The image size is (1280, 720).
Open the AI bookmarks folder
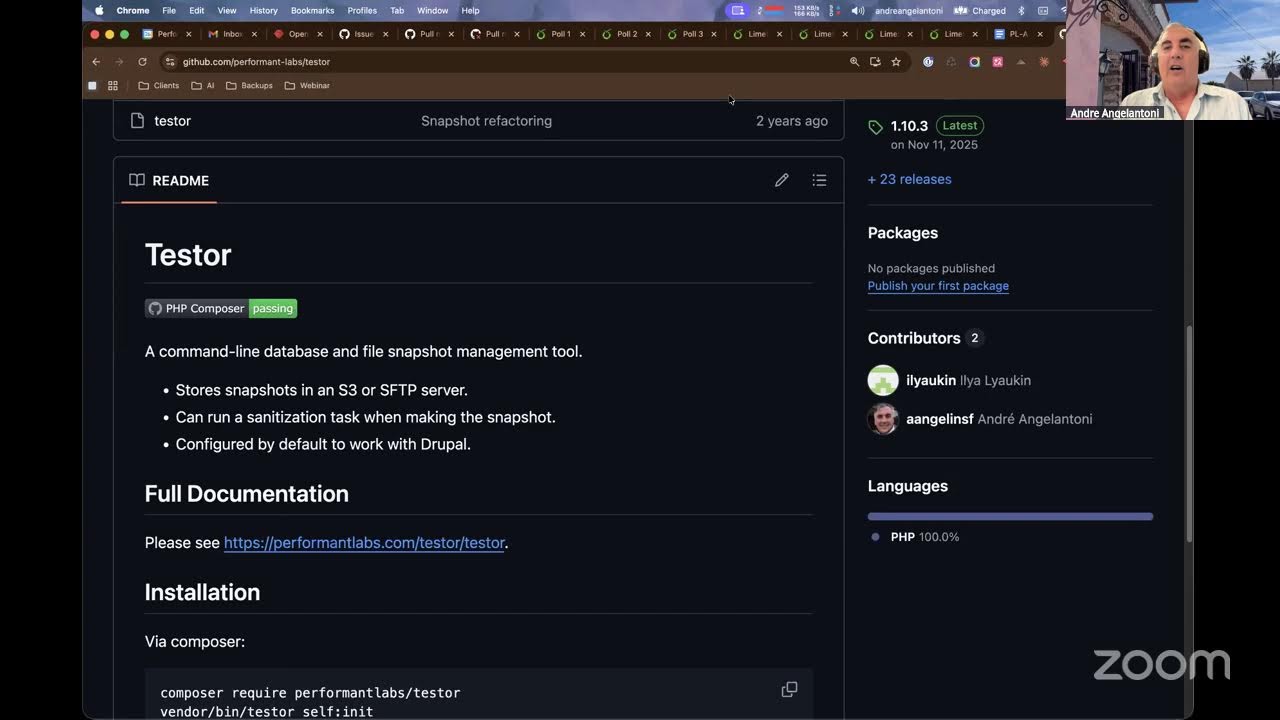click(203, 86)
